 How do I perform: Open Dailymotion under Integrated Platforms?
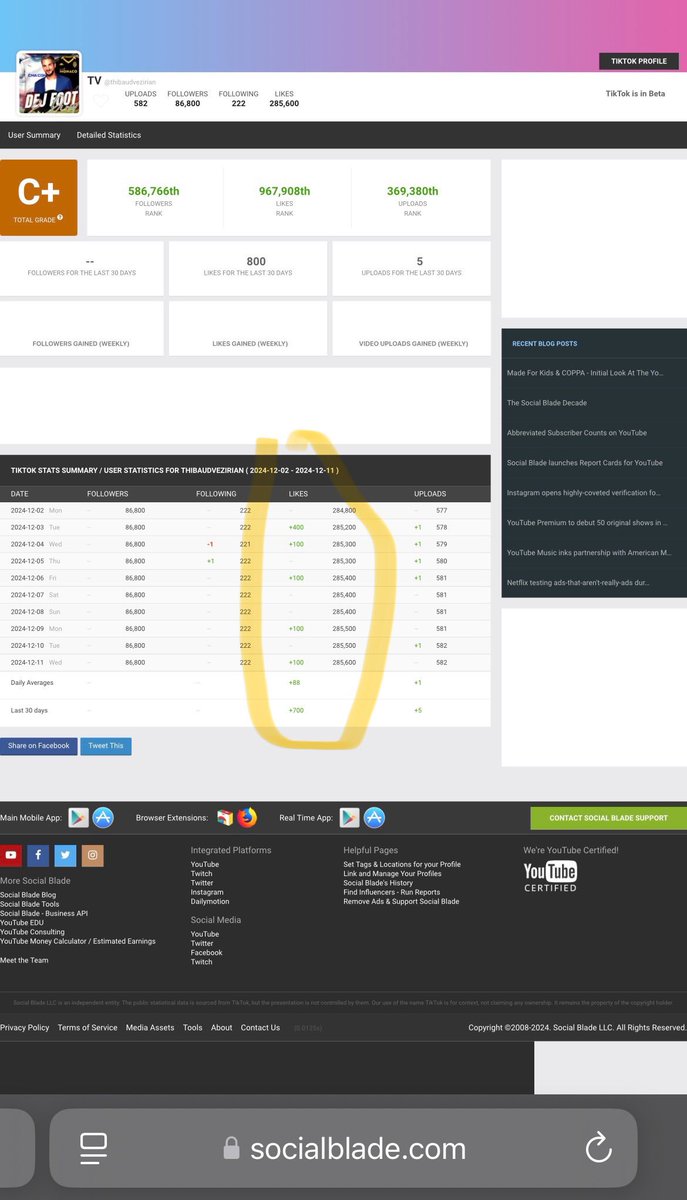coord(210,901)
